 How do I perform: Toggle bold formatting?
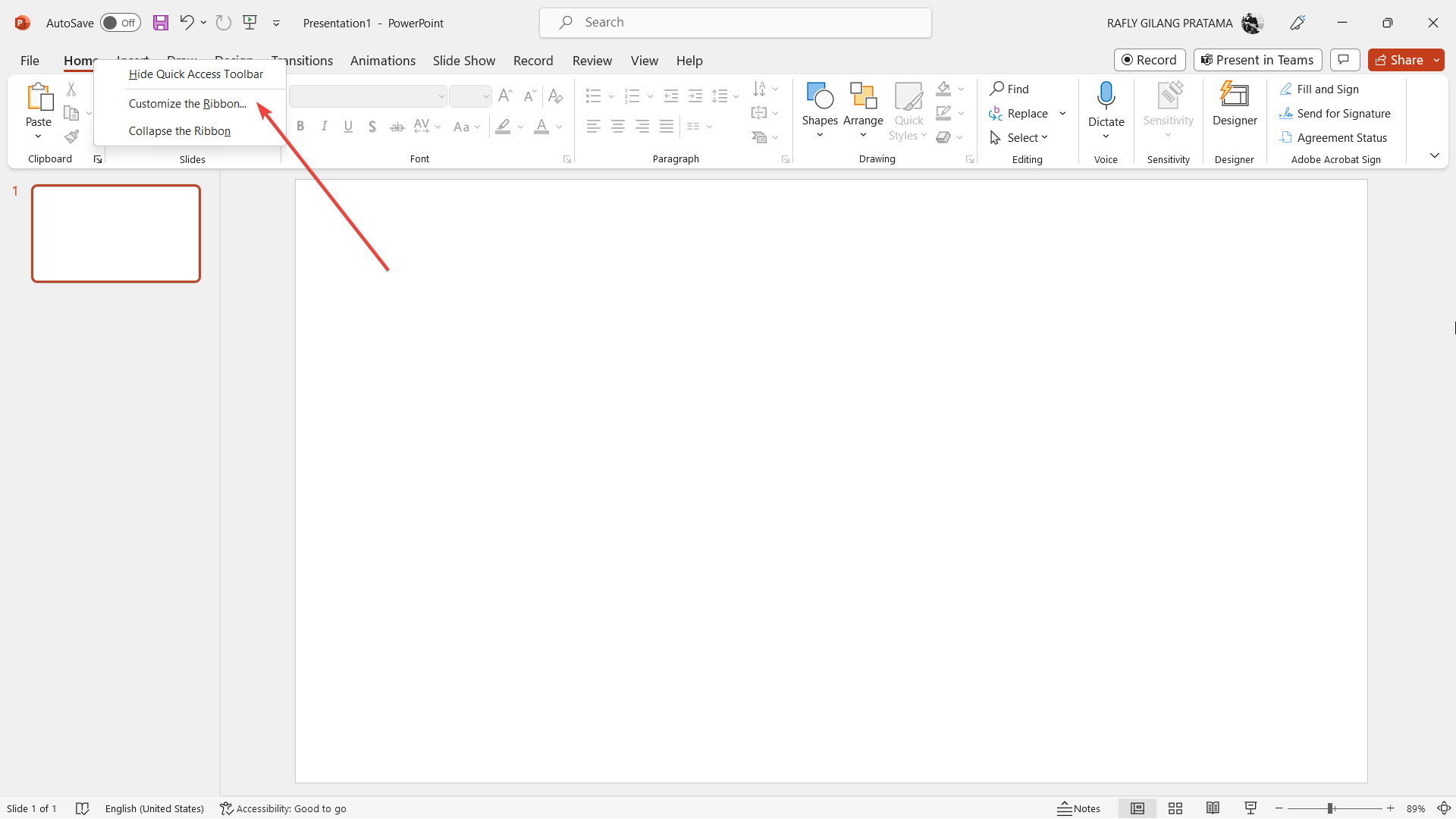point(300,126)
